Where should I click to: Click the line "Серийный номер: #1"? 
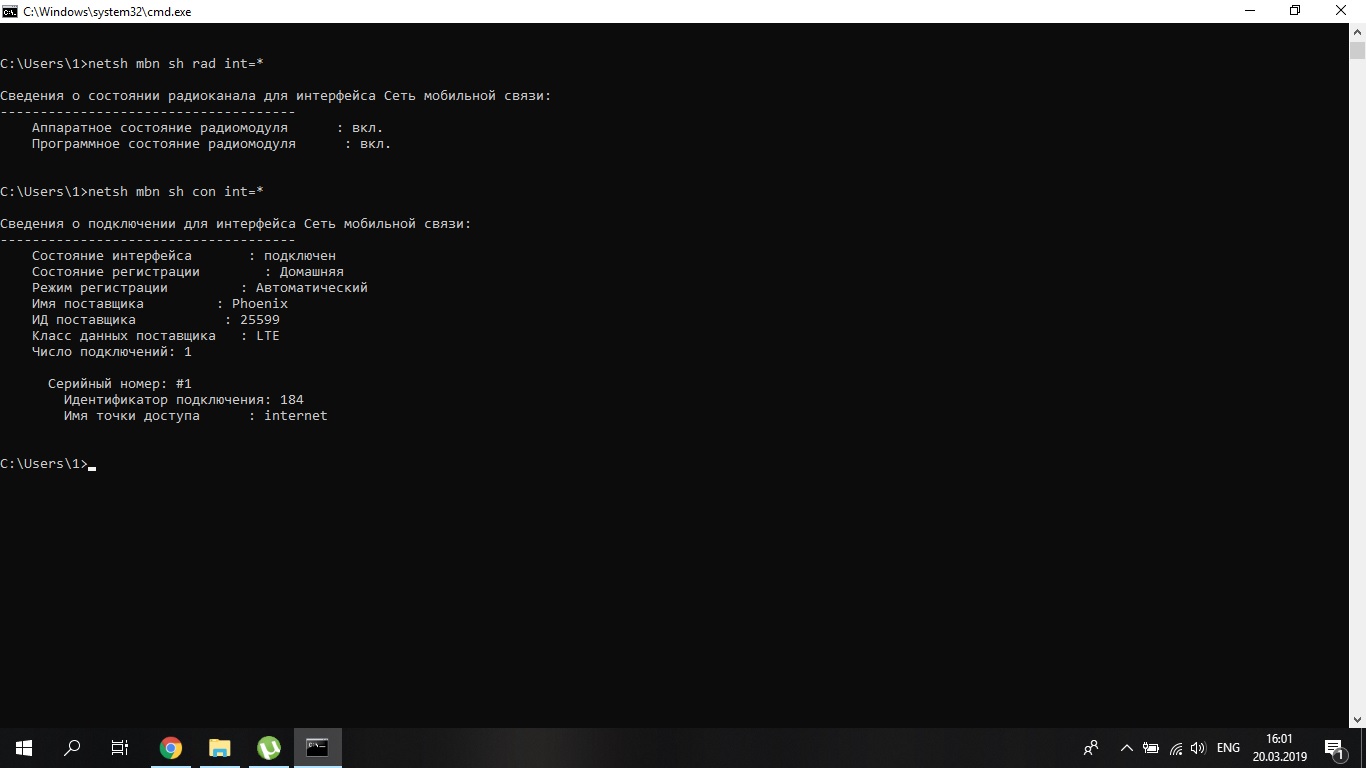pyautogui.click(x=120, y=384)
